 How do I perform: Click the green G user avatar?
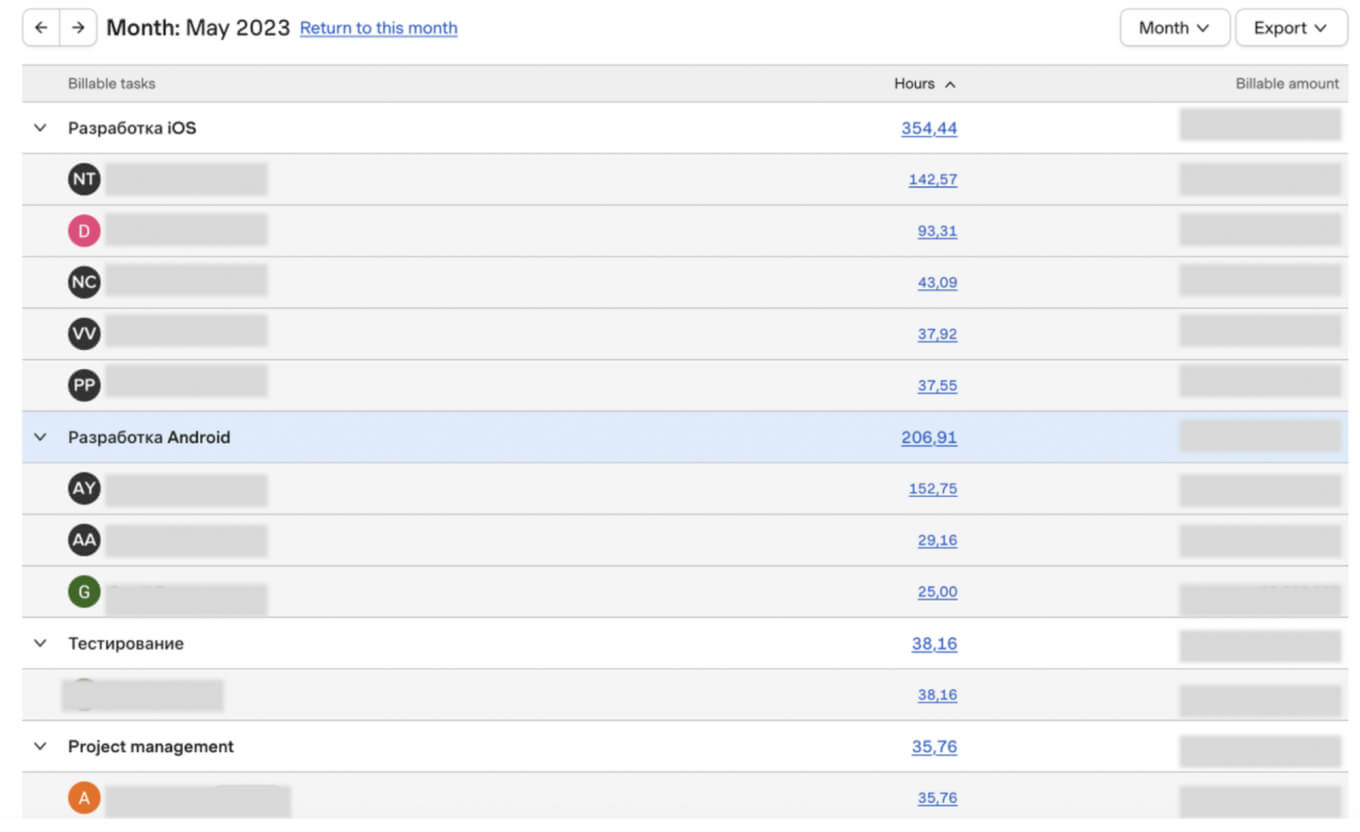[85, 592]
